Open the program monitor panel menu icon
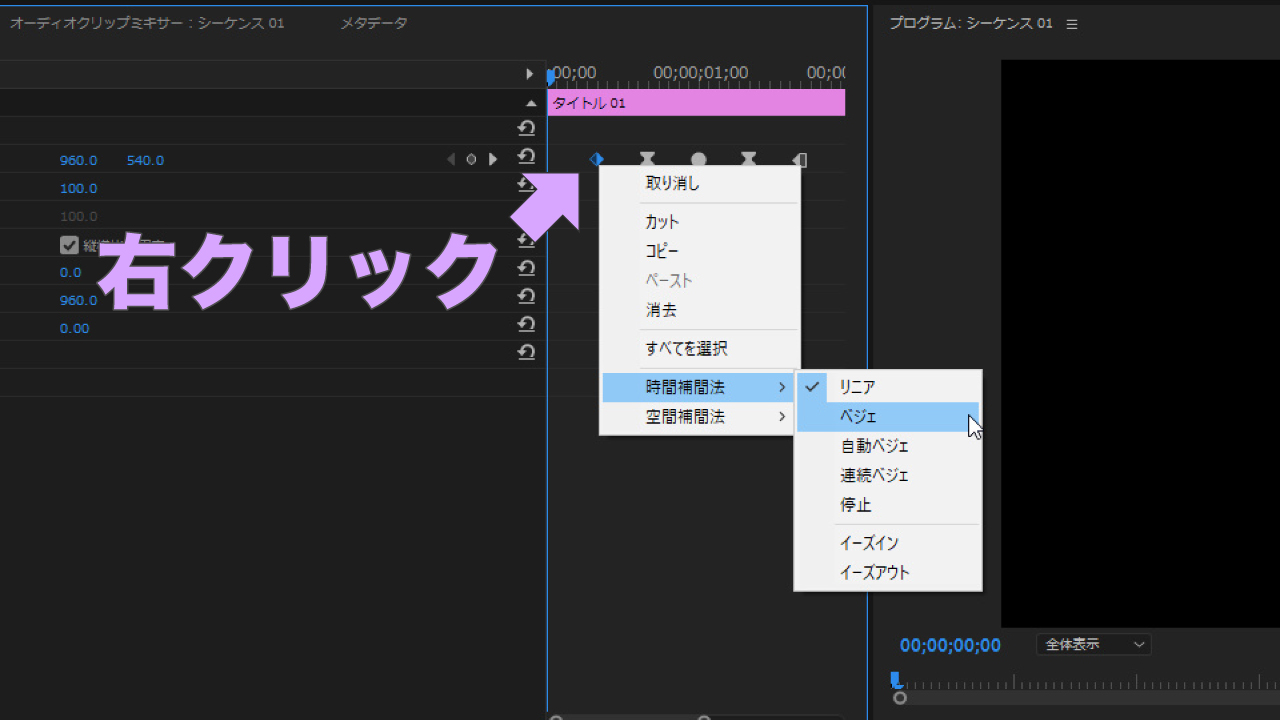The height and width of the screenshot is (720, 1280). click(1072, 24)
